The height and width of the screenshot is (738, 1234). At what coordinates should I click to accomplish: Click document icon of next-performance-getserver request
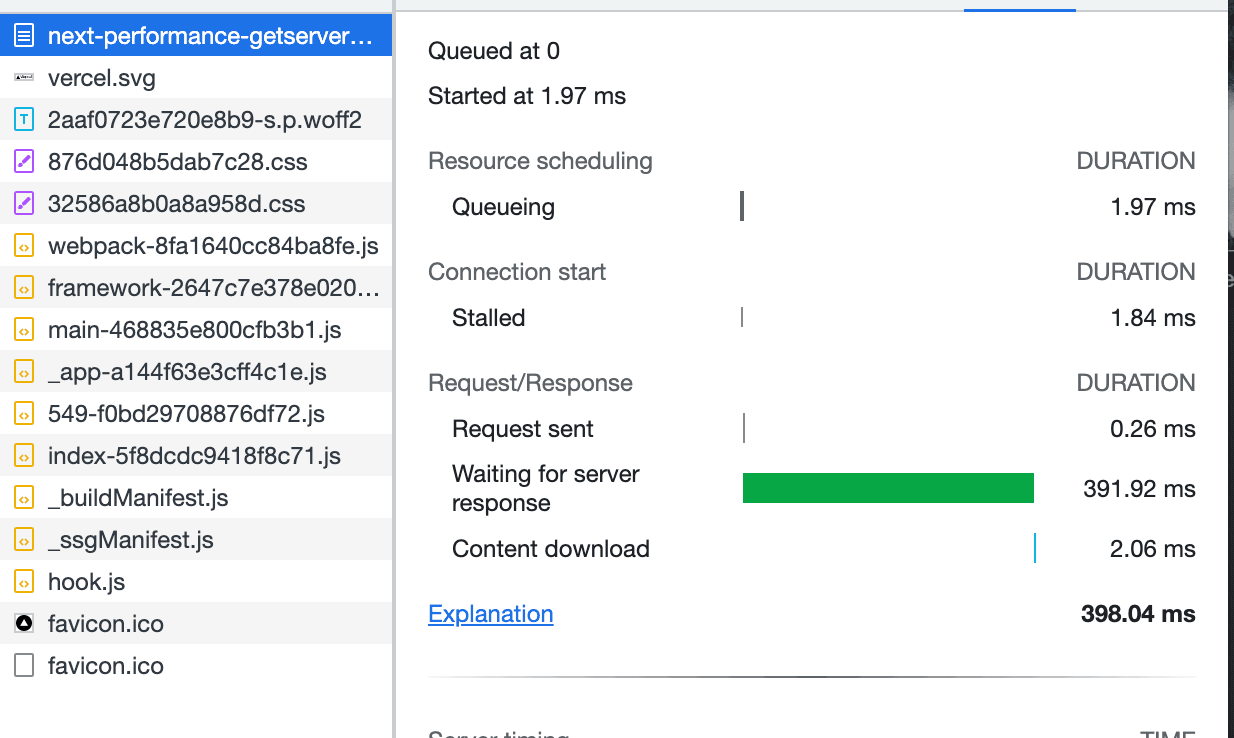point(24,37)
